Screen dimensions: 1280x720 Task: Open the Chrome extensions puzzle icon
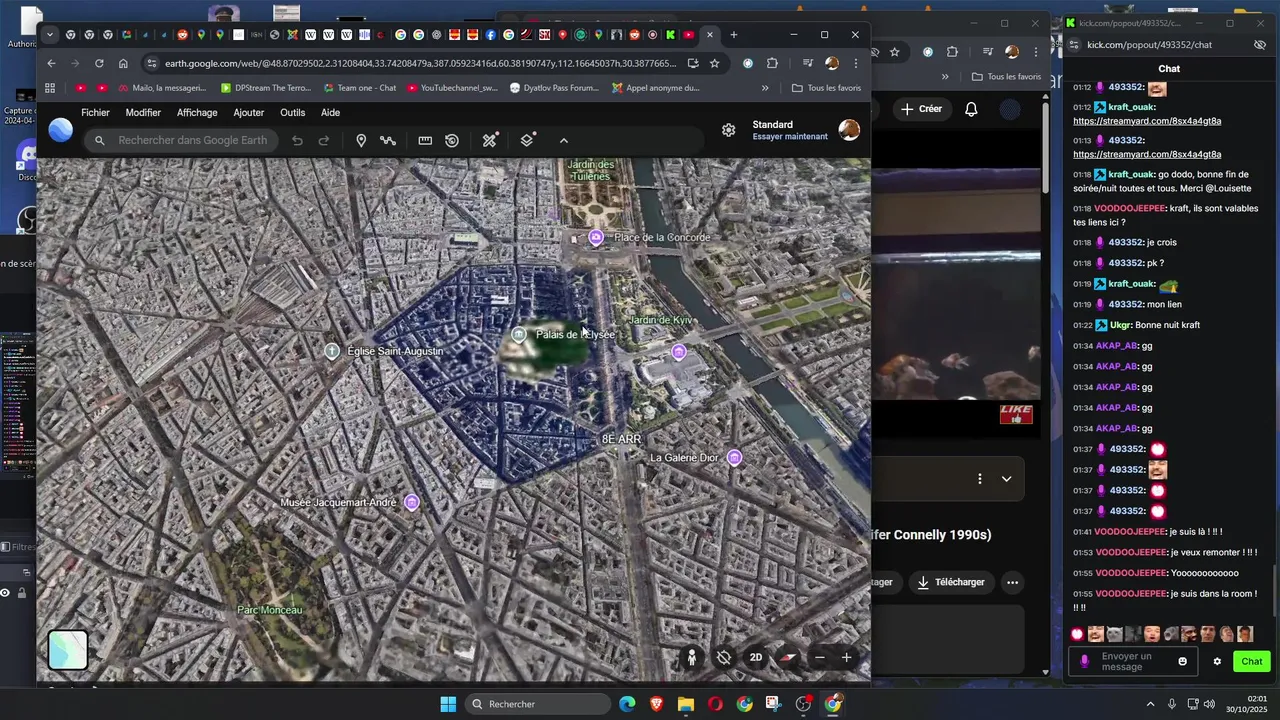pos(772,63)
